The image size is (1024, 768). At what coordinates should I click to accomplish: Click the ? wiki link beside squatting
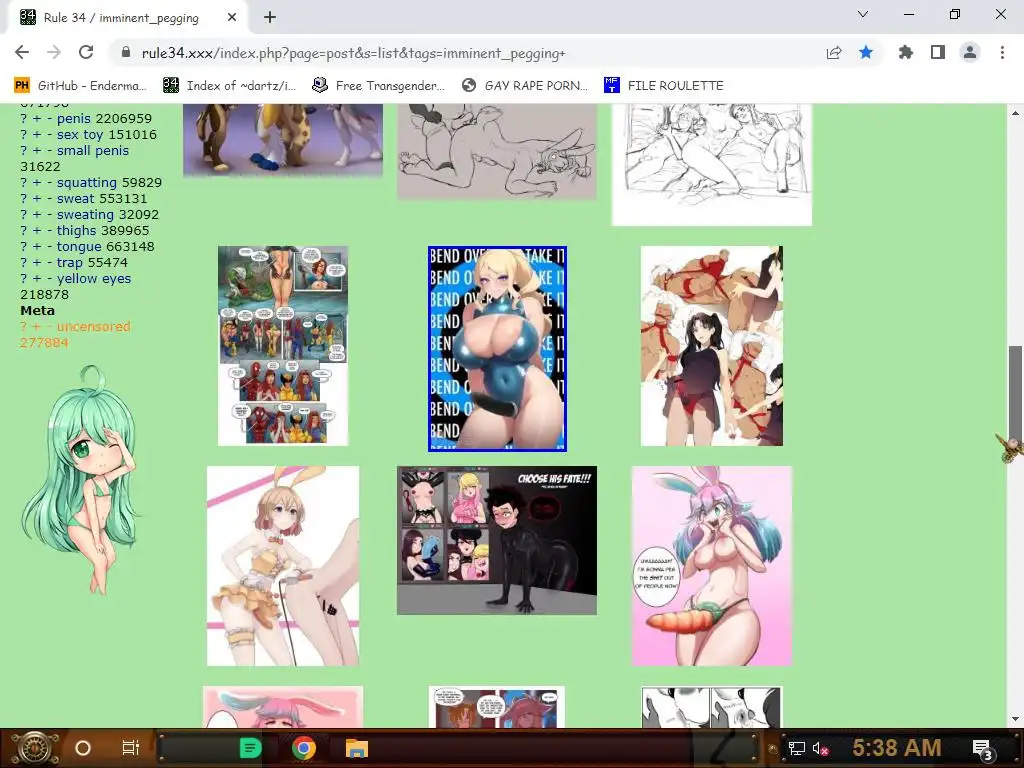(24, 183)
